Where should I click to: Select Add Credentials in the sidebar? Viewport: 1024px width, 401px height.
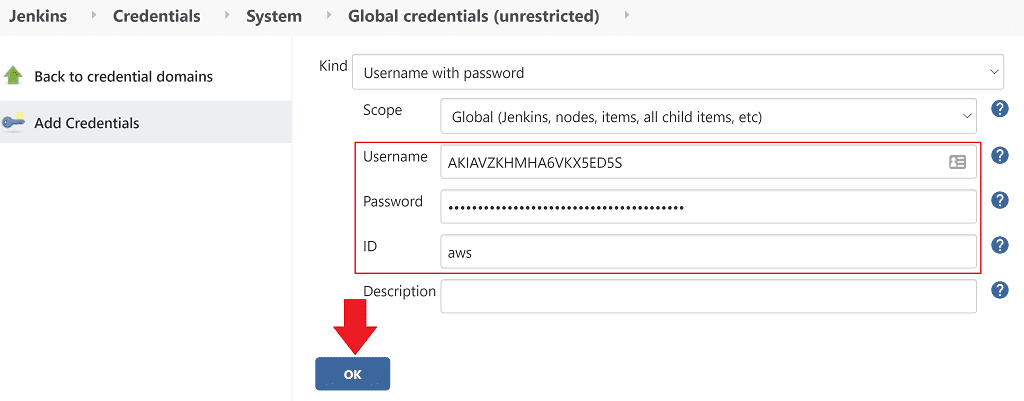(87, 123)
